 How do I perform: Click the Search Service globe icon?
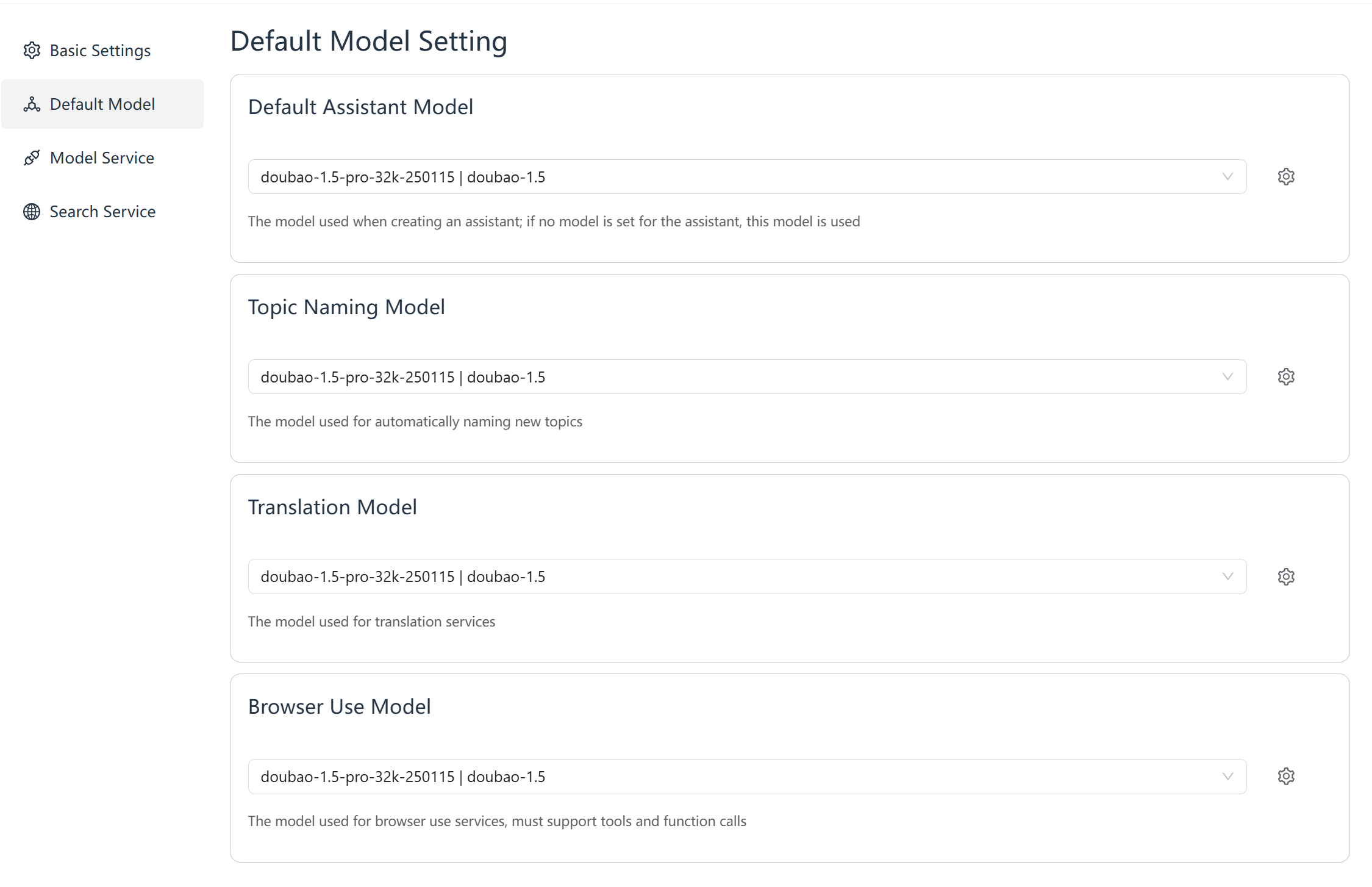click(32, 212)
